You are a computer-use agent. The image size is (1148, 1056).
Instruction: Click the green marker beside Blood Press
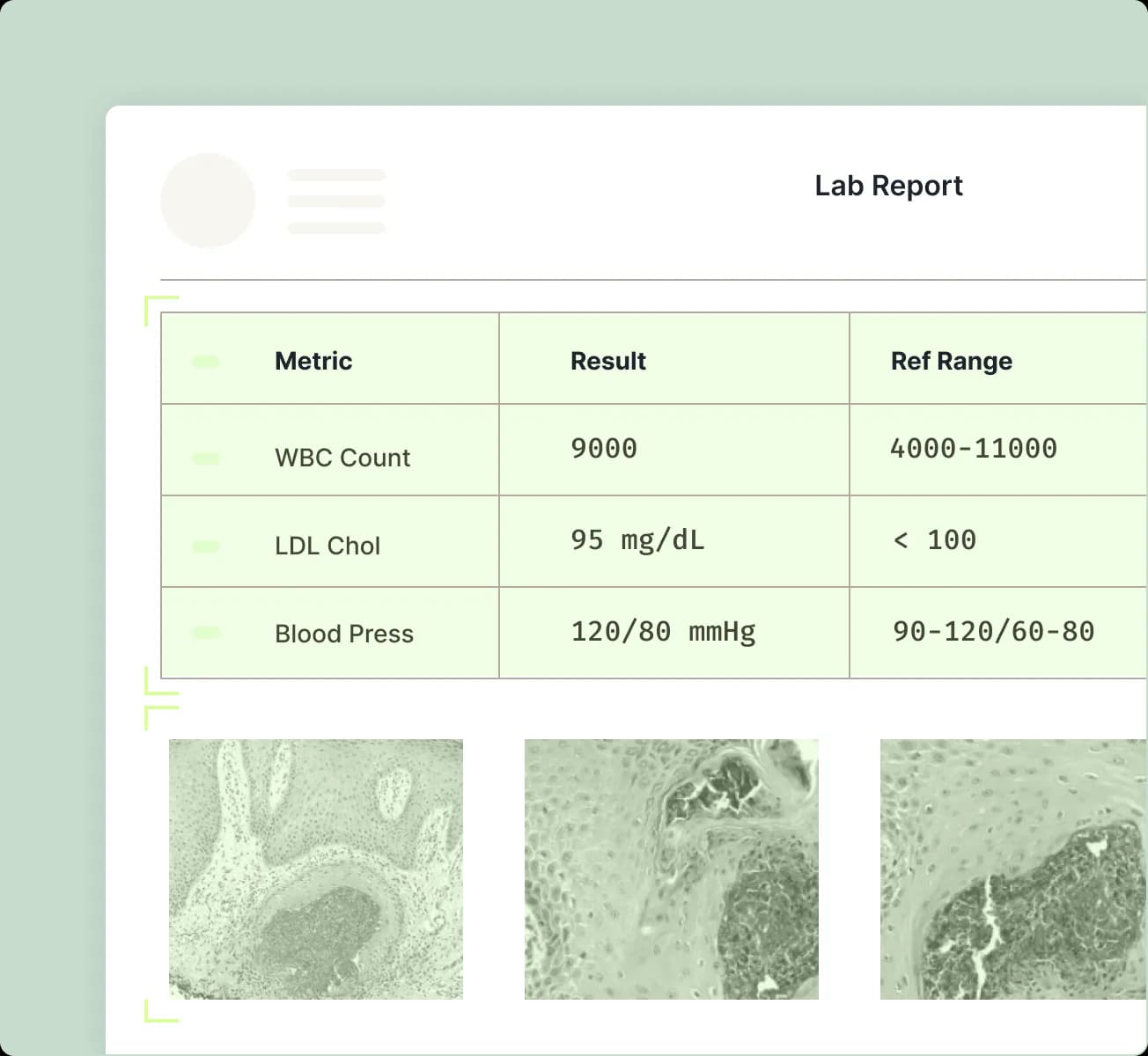pyautogui.click(x=205, y=632)
